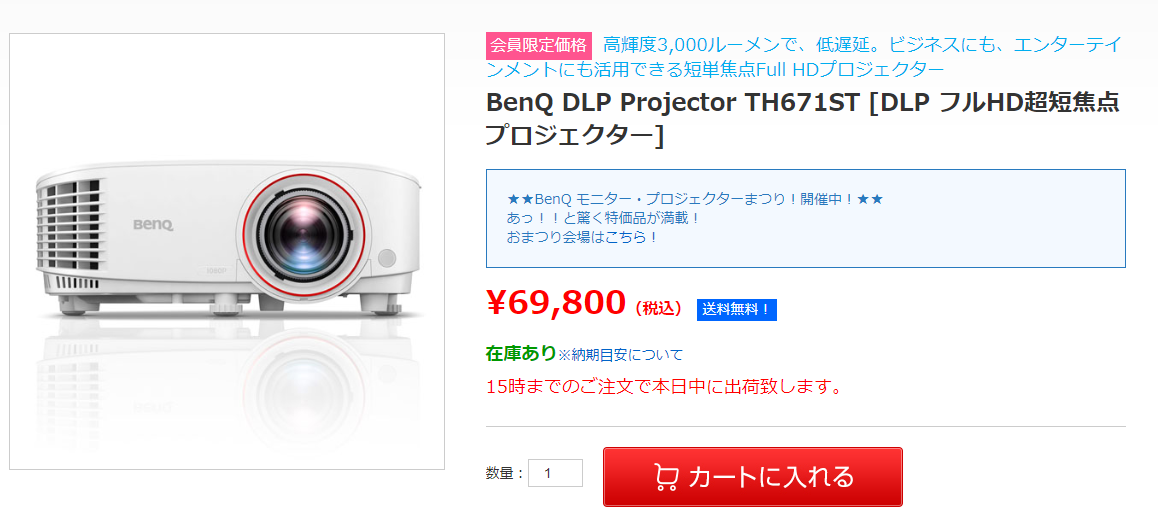Focus the 数量 quantity input field
This screenshot has width=1158, height=523.
pos(555,473)
